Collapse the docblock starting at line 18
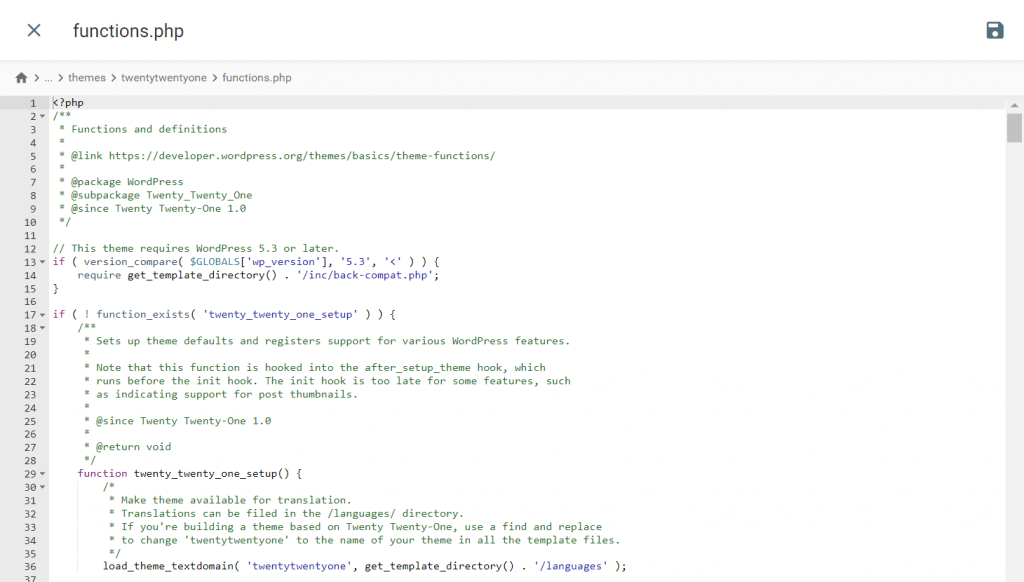The width and height of the screenshot is (1024, 582). (42, 327)
